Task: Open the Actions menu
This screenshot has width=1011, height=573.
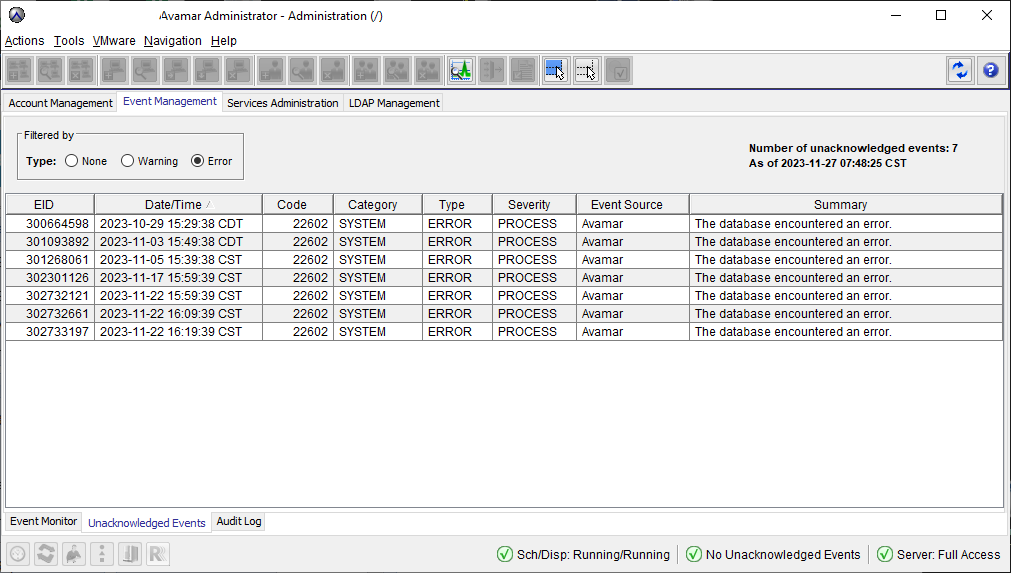Action: point(25,41)
